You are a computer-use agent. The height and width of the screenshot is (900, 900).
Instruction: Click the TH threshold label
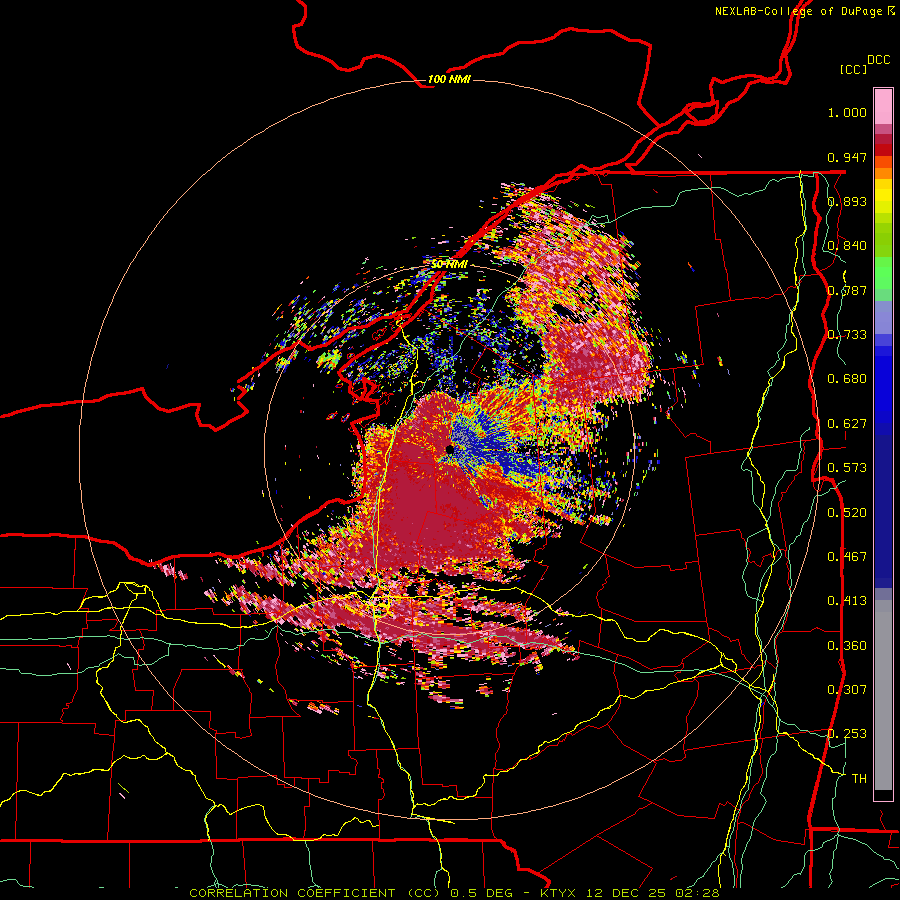(x=859, y=779)
